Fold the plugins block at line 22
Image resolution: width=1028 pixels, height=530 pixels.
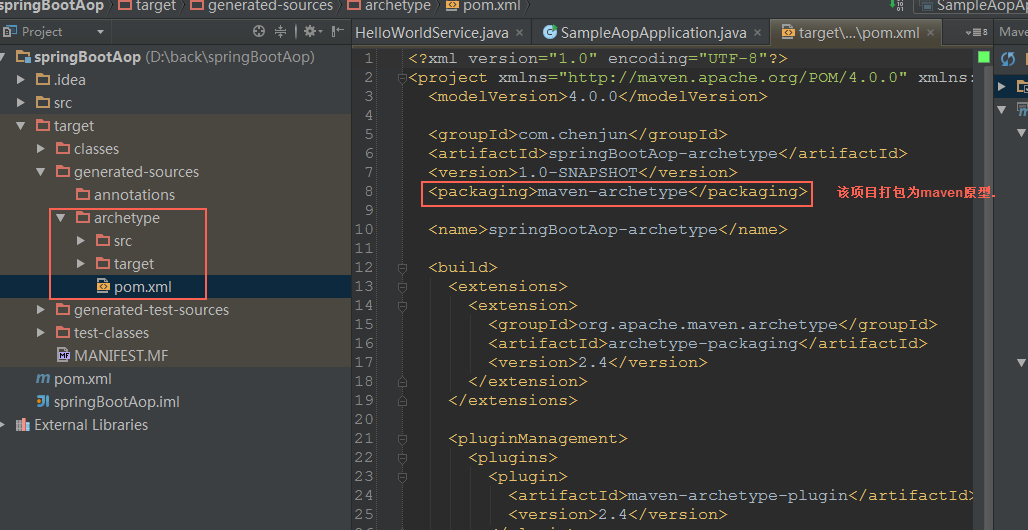402,458
